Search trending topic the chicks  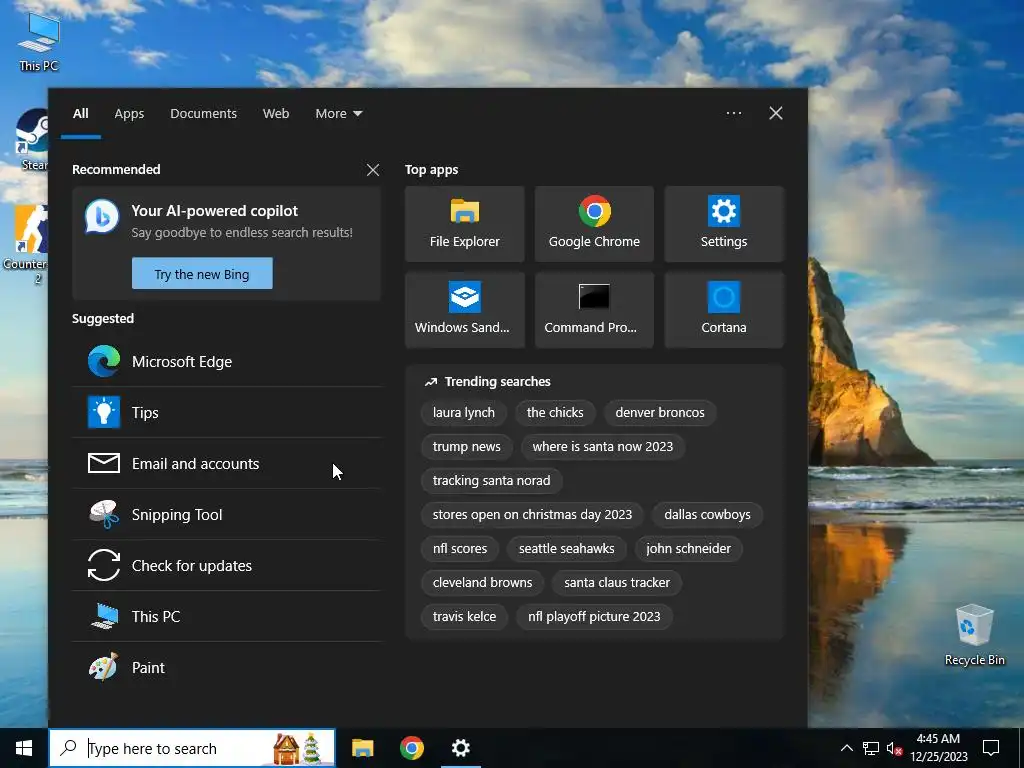(x=555, y=413)
